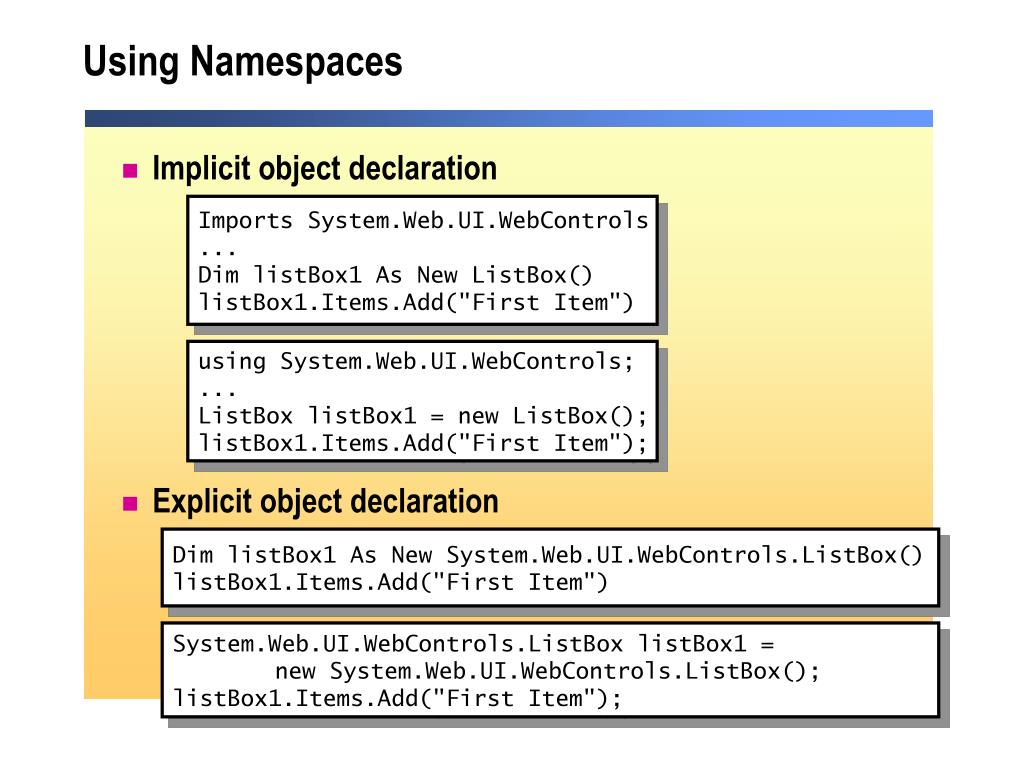Click the last 'listBox1.Items.Add("First Item");' line in the bottom box
Image resolution: width=1024 pixels, height=768 pixels.
(x=397, y=699)
